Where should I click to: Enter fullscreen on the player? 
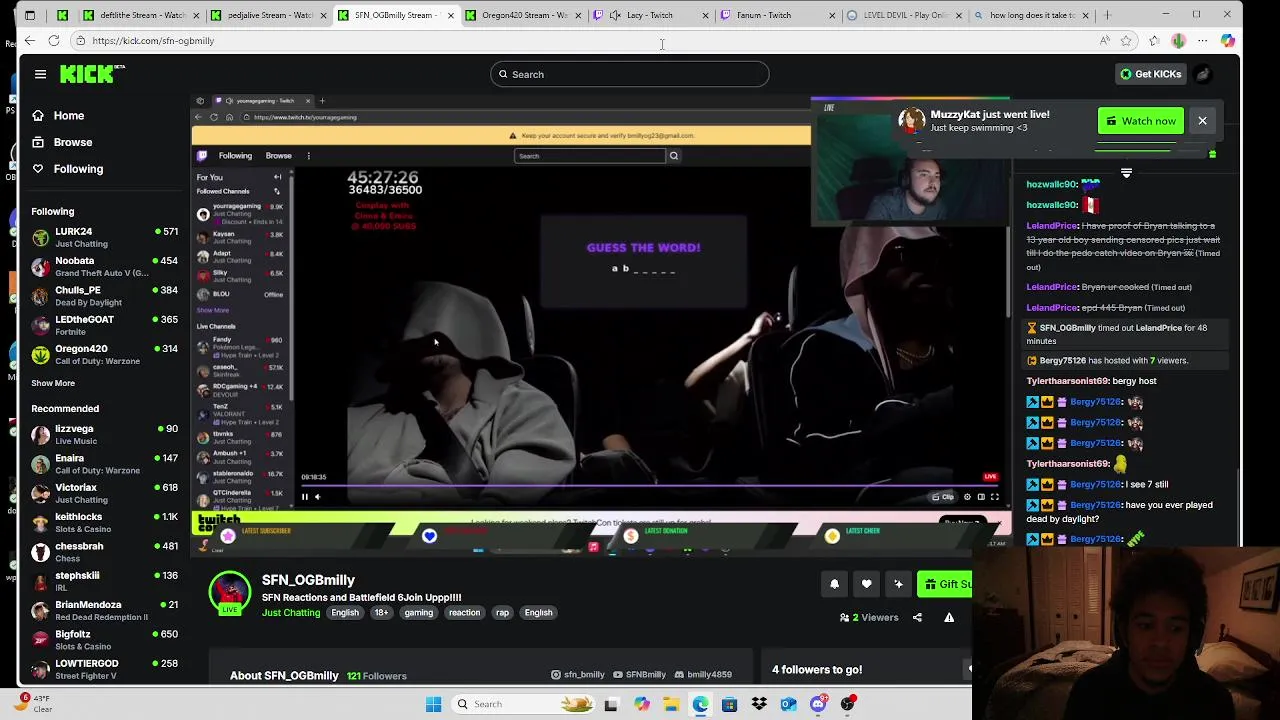995,497
